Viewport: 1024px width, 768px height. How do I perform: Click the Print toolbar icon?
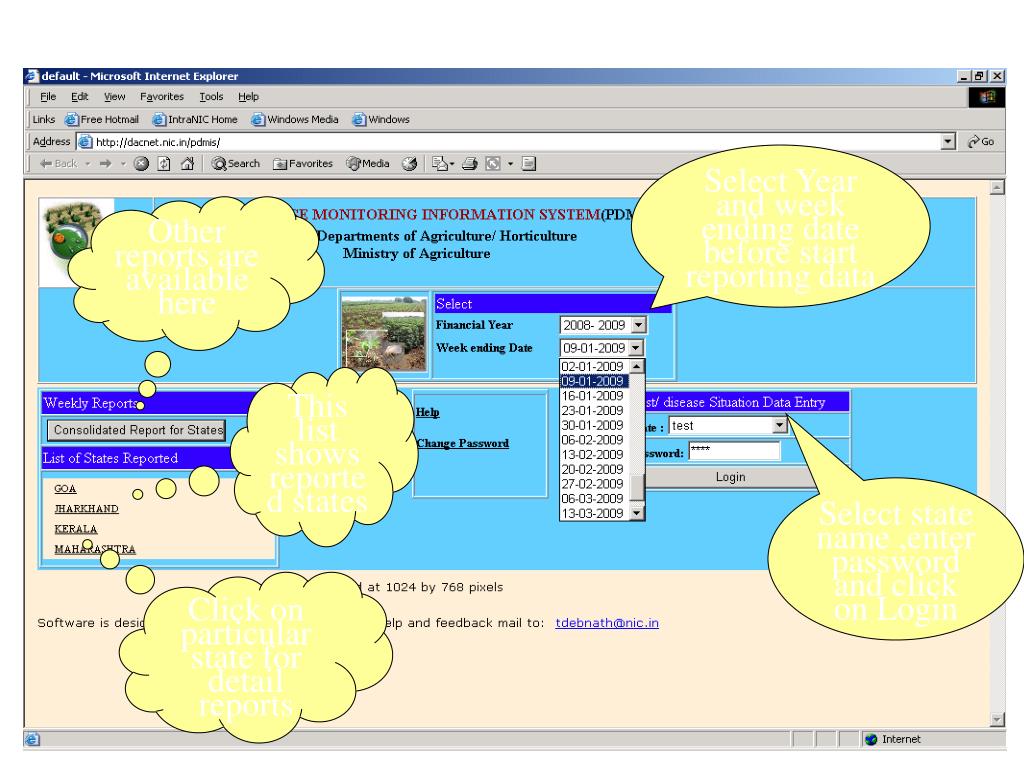point(470,164)
